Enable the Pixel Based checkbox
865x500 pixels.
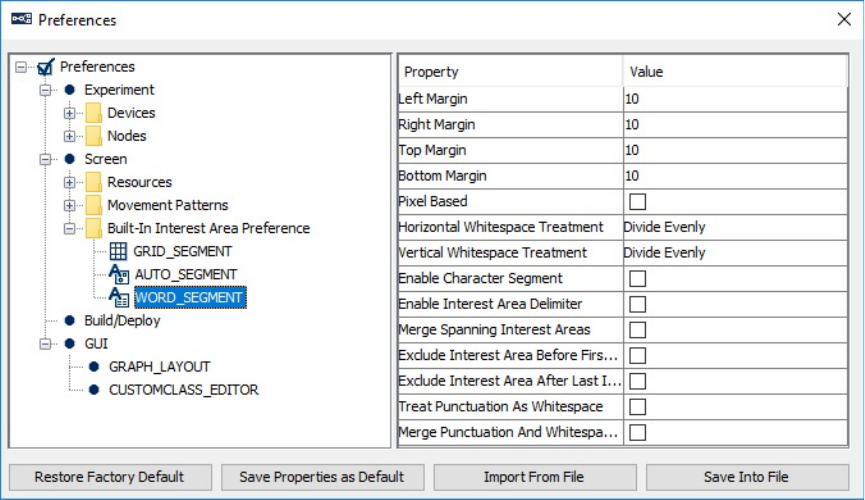[637, 201]
